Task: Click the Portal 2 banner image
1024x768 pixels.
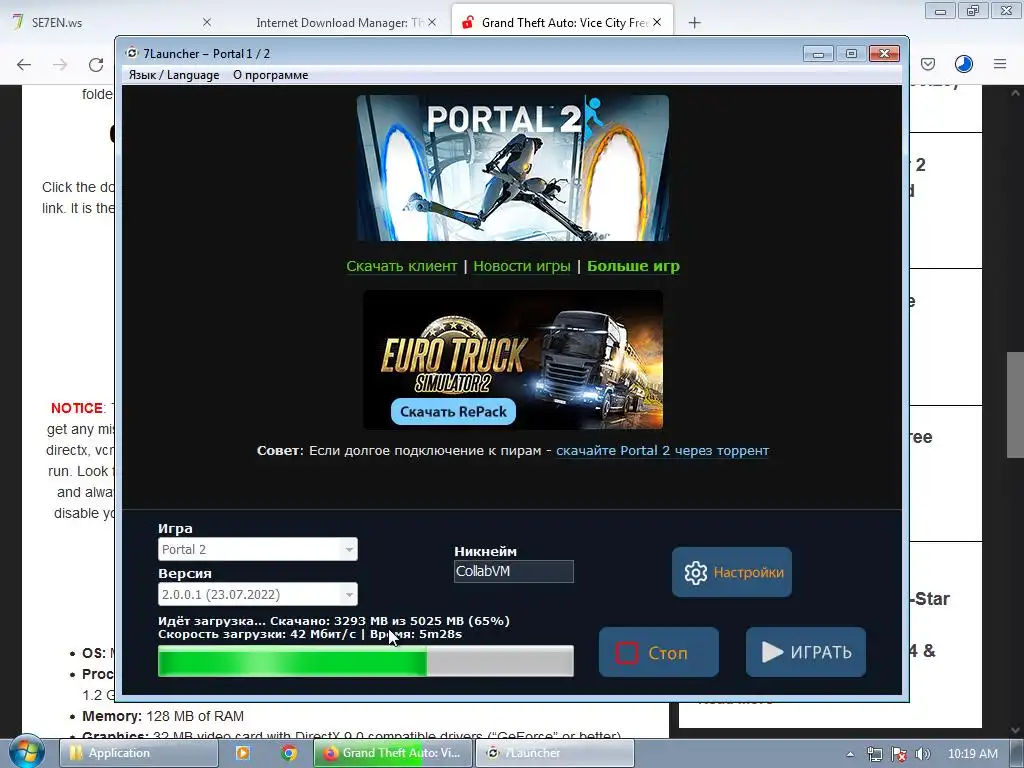Action: coord(513,168)
